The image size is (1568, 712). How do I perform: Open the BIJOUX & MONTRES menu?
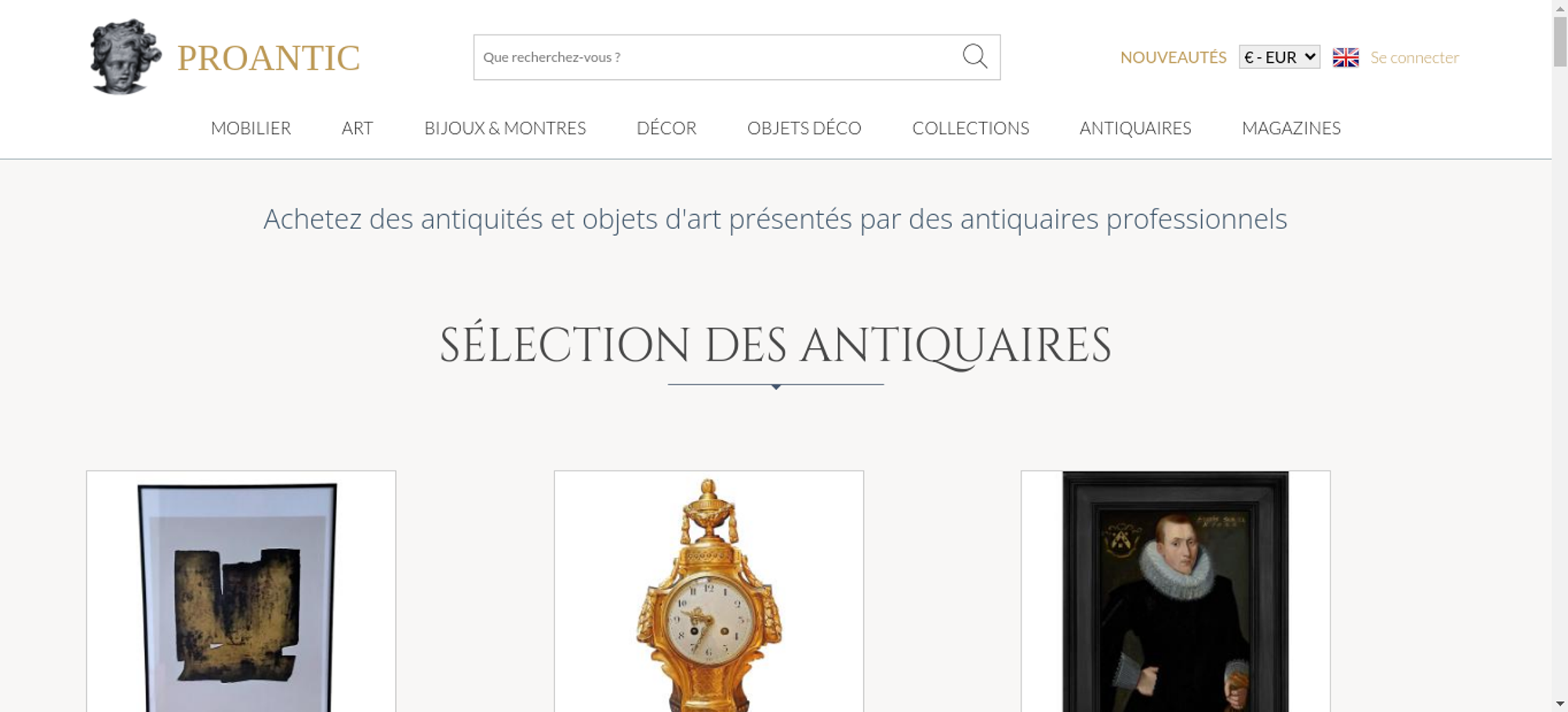tap(505, 128)
